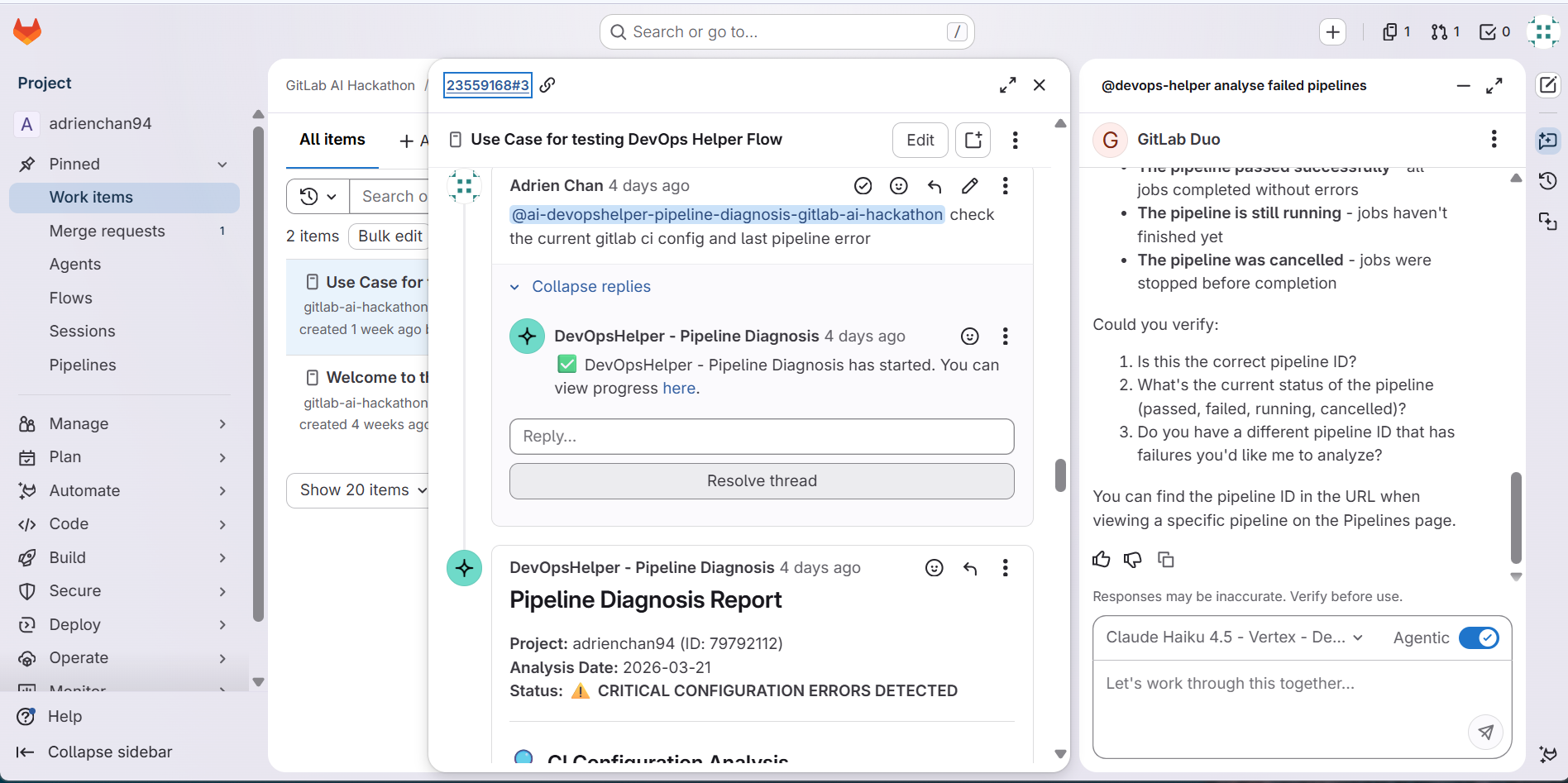1568x783 pixels.
Task: Expand the Build sidebar menu
Action: click(123, 558)
